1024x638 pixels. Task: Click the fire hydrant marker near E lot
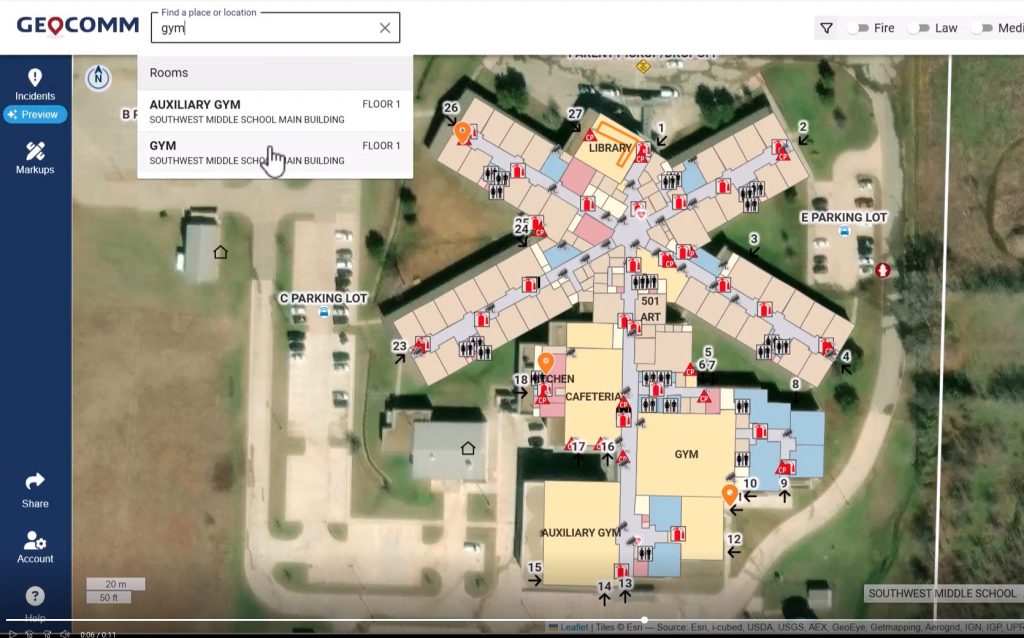coord(882,269)
